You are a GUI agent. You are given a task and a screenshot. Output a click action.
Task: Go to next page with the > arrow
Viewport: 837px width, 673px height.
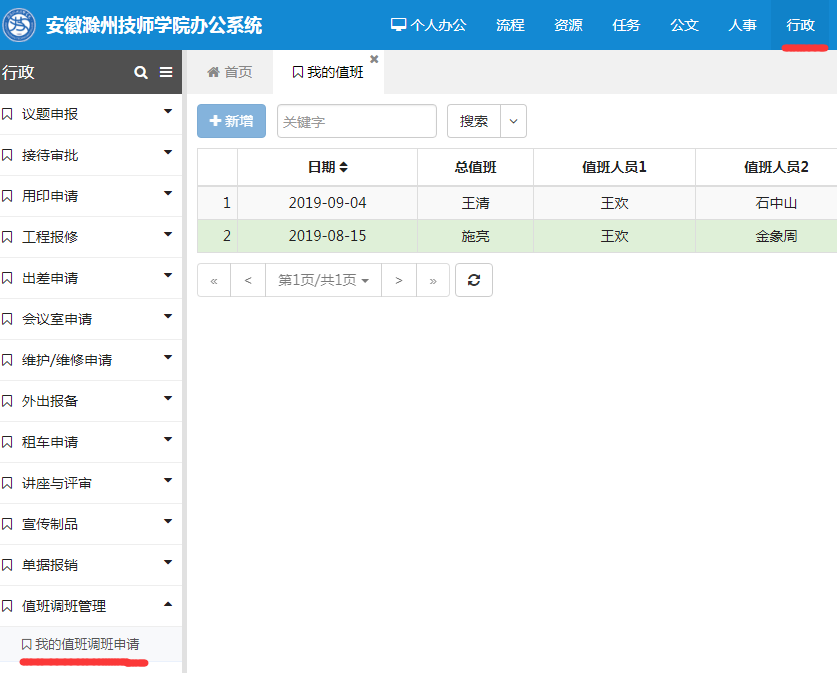click(x=398, y=280)
